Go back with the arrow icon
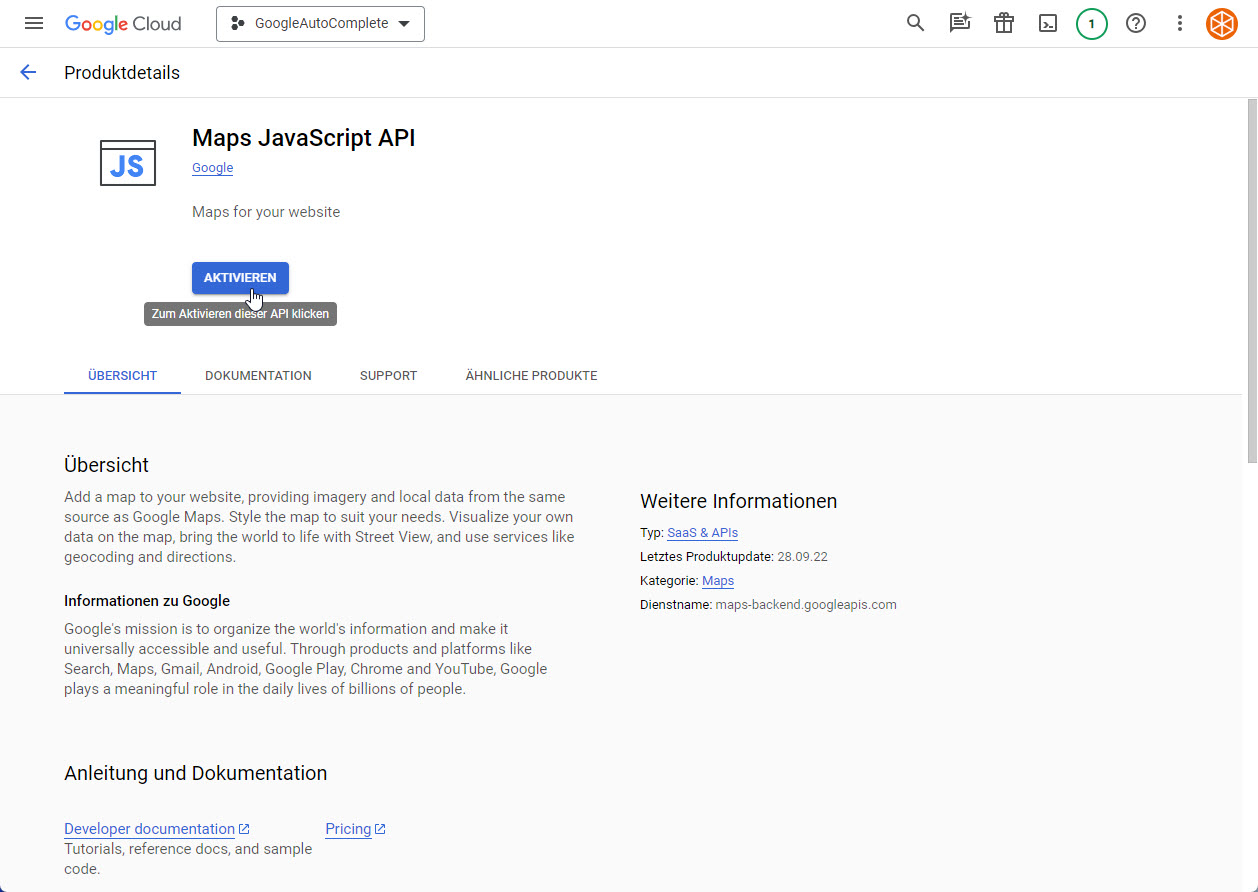The image size is (1258, 892). [28, 72]
